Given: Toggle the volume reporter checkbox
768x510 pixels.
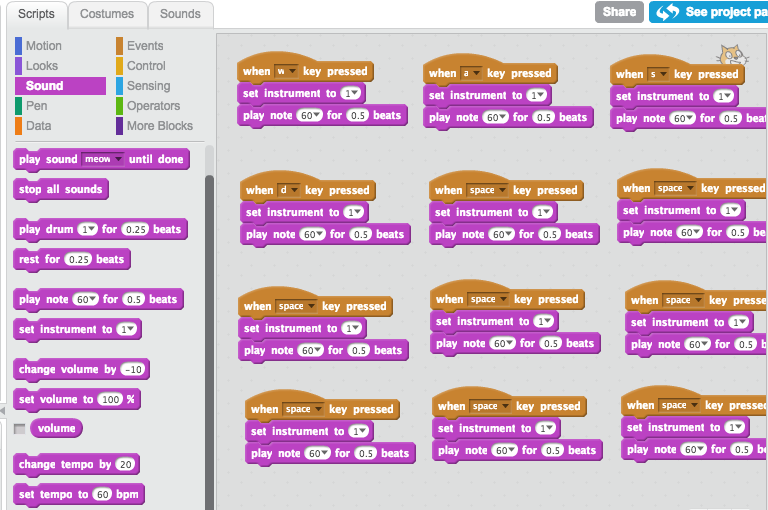Looking at the screenshot, I should (x=20, y=429).
